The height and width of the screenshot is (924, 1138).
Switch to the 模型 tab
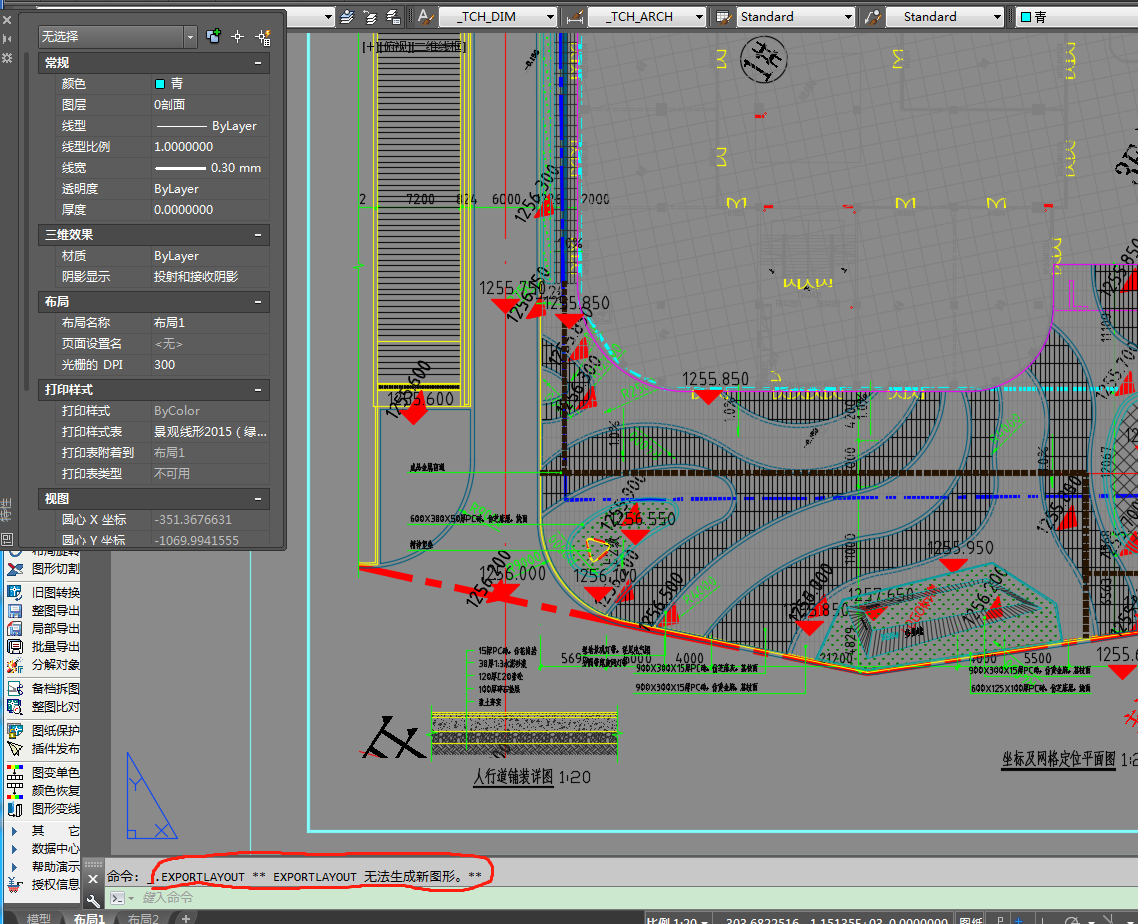coord(39,918)
